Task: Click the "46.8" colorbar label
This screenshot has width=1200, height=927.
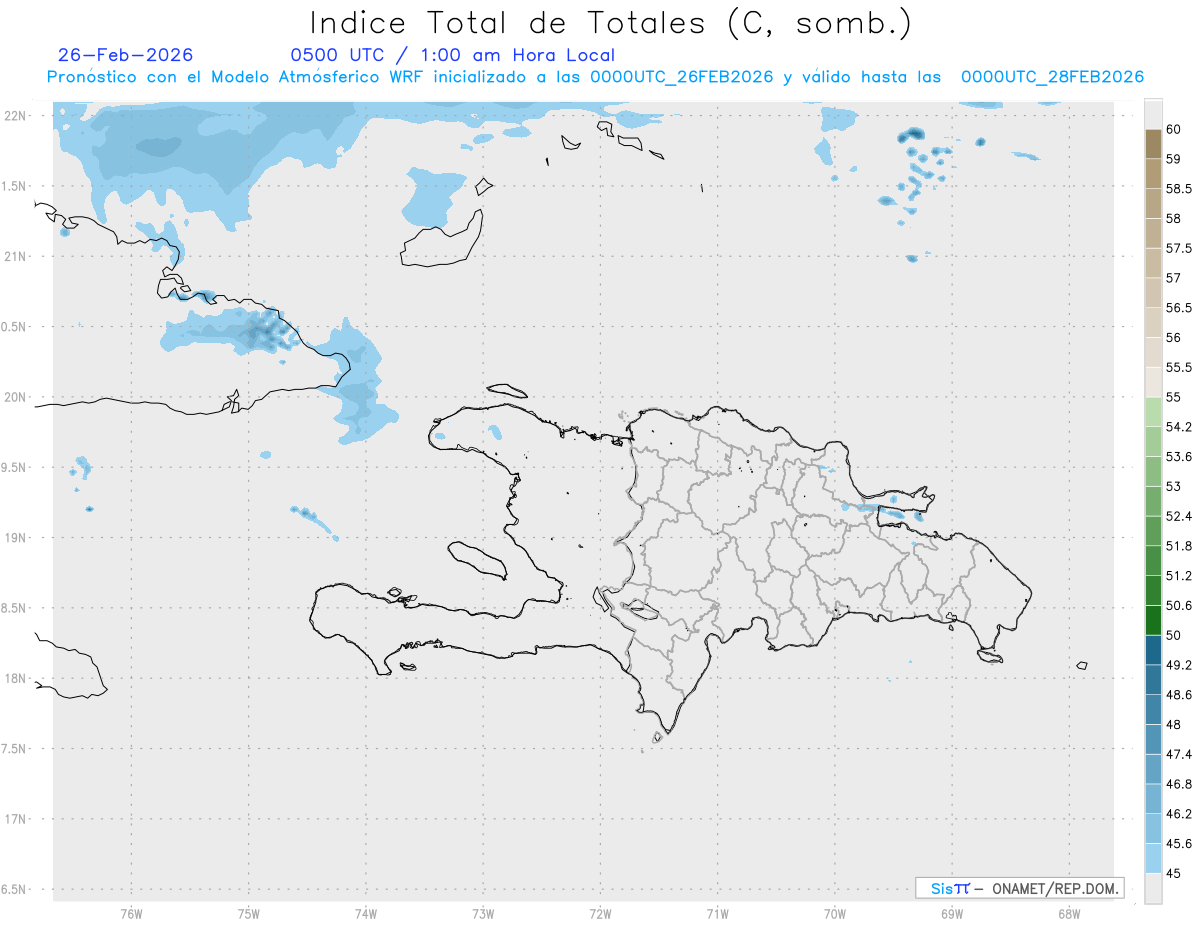Action: (1179, 784)
